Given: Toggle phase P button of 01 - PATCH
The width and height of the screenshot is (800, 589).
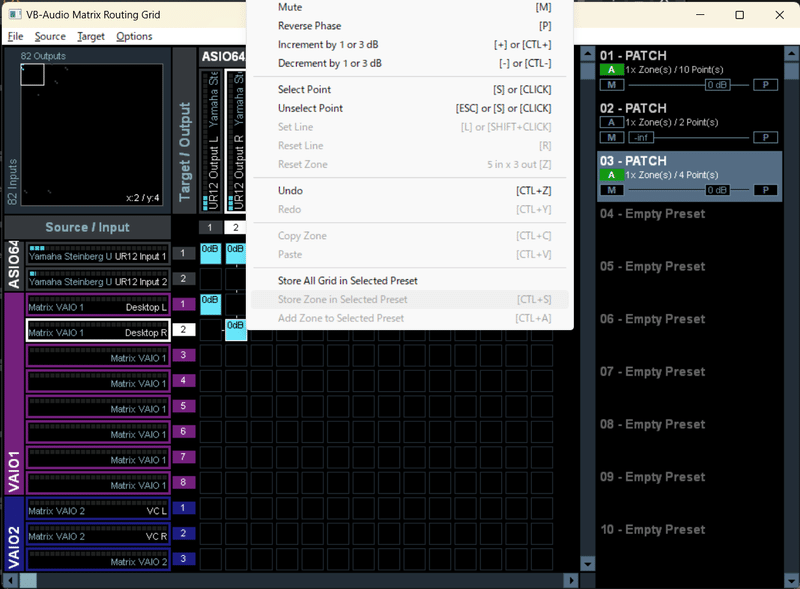Looking at the screenshot, I should pyautogui.click(x=765, y=85).
